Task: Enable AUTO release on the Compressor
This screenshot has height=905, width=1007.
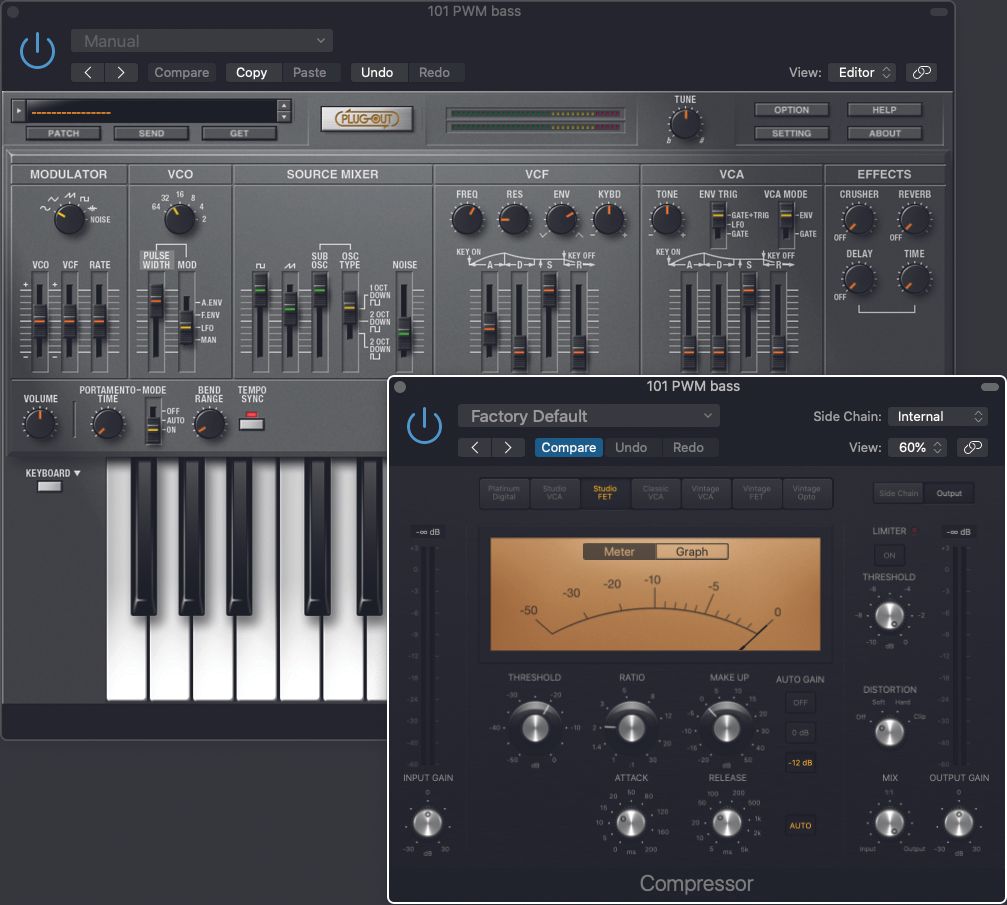Action: tap(800, 825)
